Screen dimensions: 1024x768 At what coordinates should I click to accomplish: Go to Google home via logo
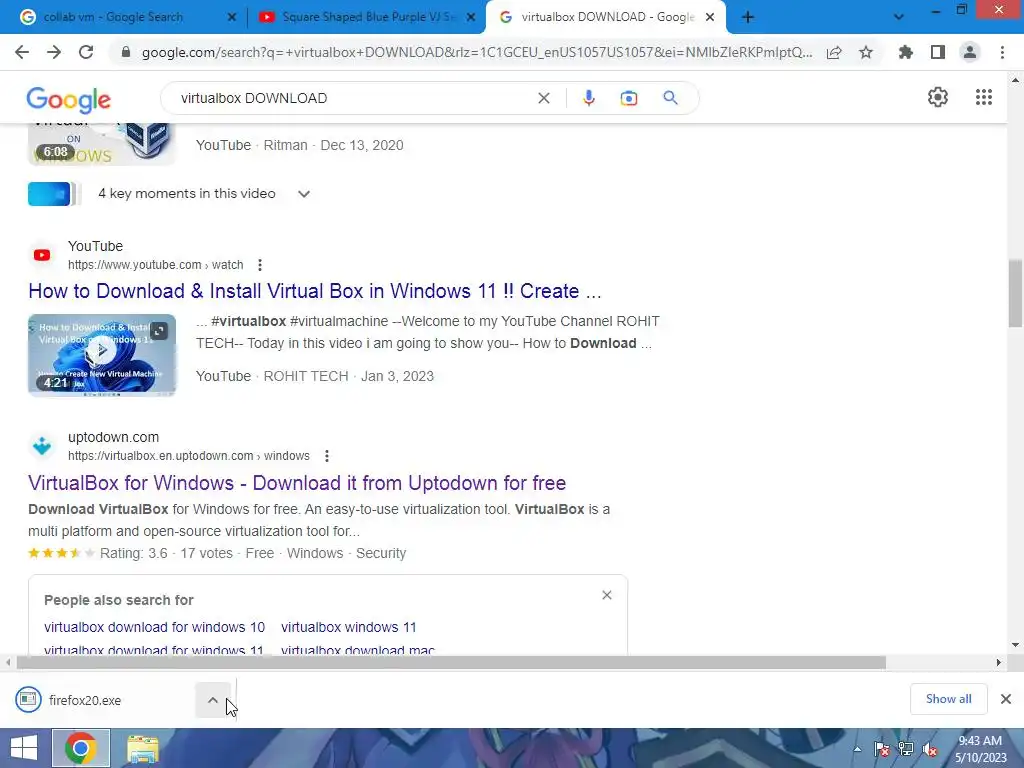coord(69,99)
